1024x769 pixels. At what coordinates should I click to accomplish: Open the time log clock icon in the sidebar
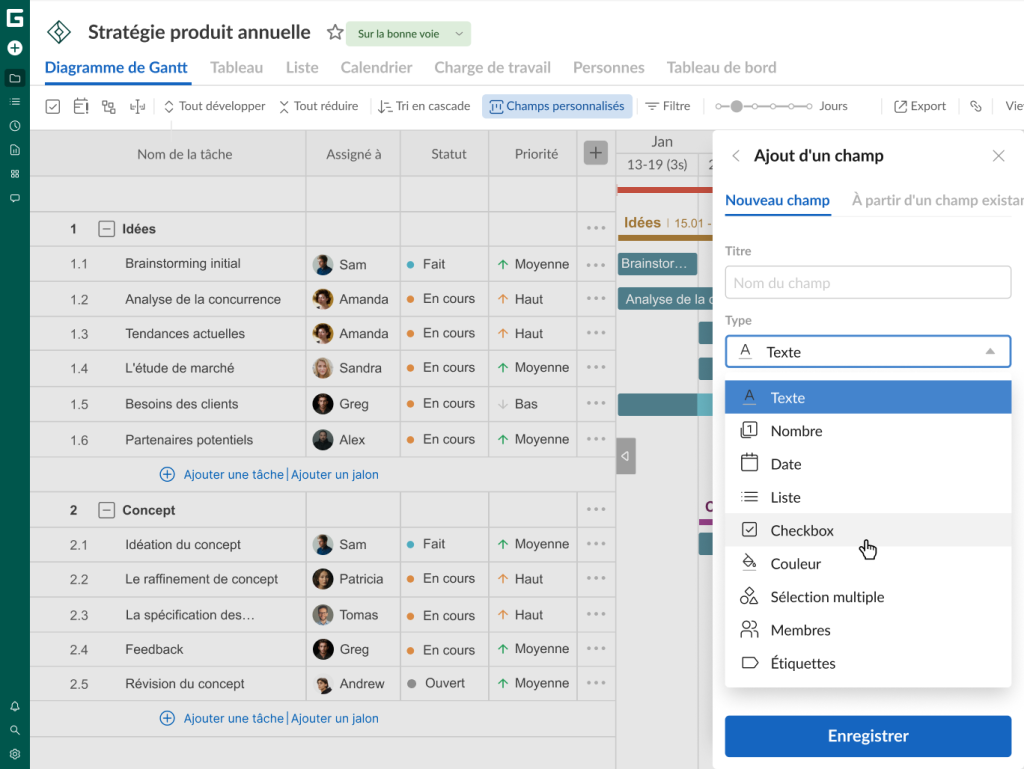14,126
